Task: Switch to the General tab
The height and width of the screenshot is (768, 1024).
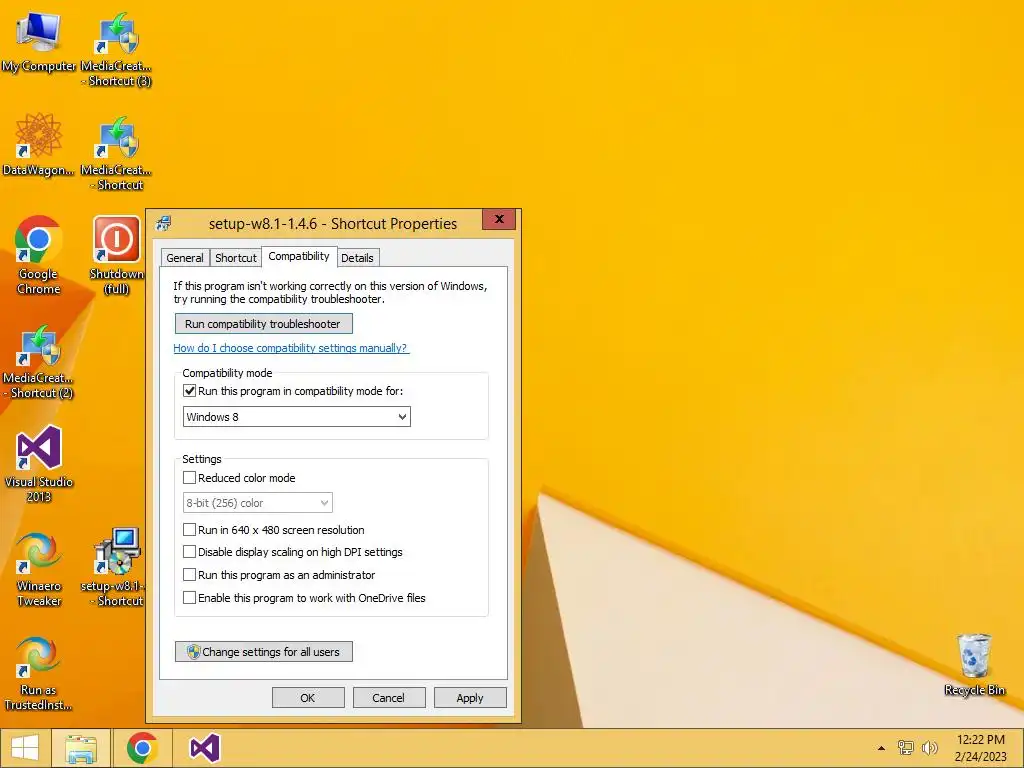Action: [x=185, y=258]
